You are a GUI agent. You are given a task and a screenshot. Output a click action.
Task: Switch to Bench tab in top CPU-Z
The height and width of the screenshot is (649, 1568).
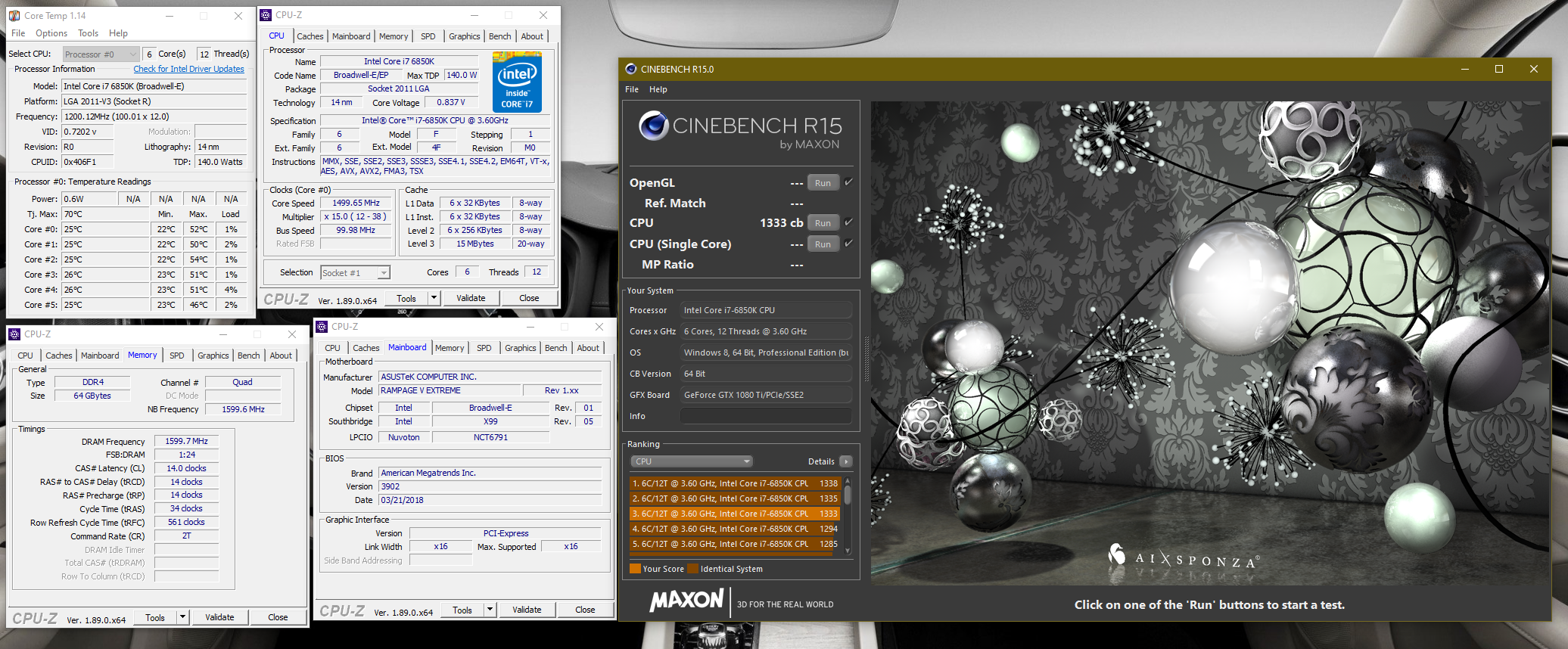[x=500, y=36]
